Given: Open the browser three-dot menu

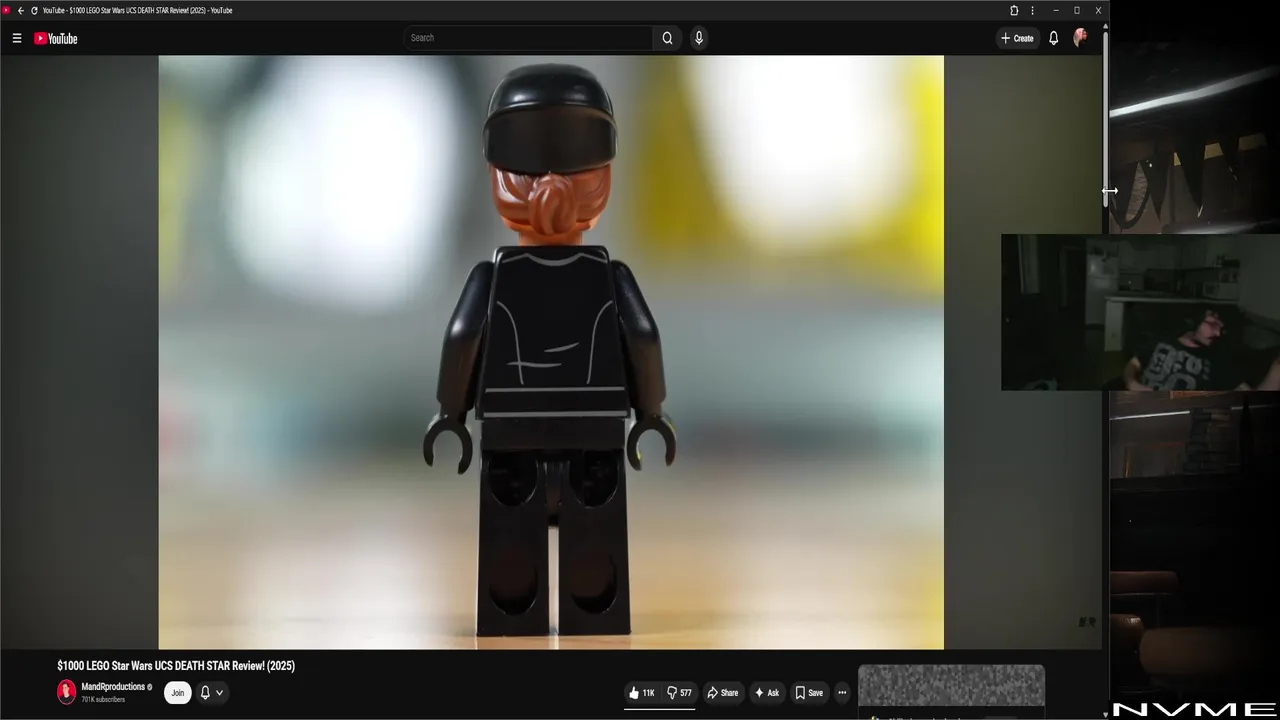Looking at the screenshot, I should (x=1032, y=10).
